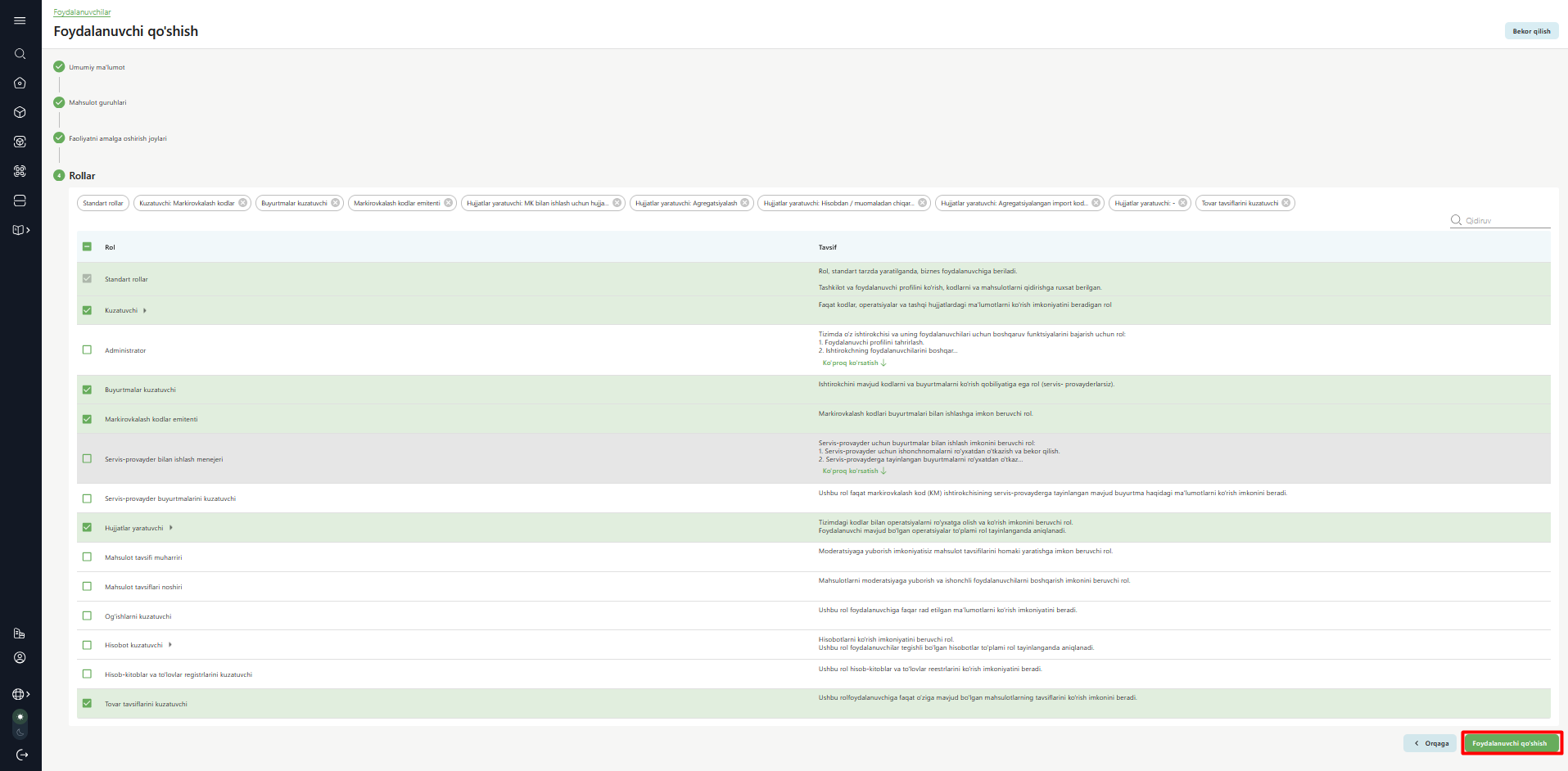
Task: Click the logout icon in sidebar
Action: (x=21, y=755)
